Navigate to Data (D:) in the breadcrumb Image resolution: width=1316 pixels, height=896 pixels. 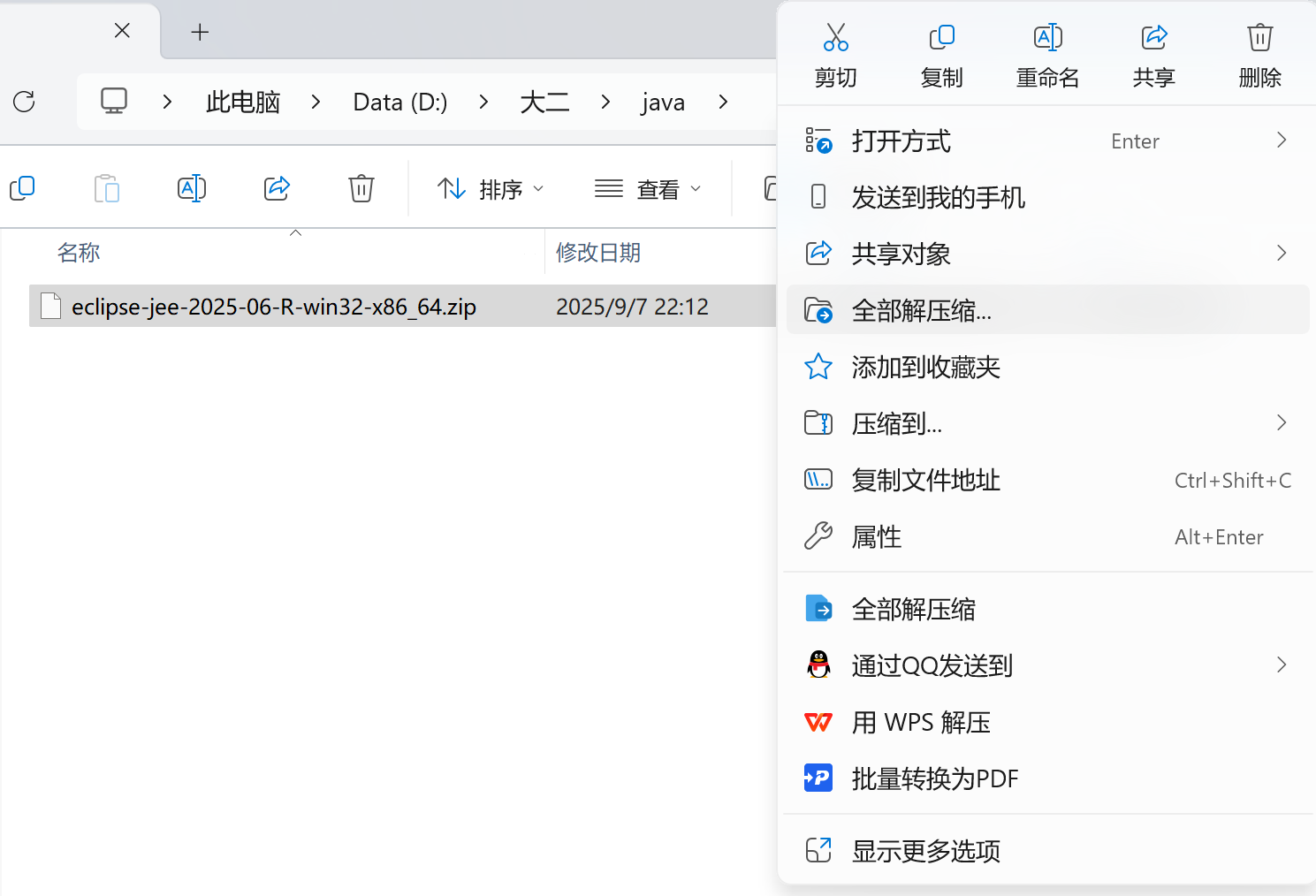click(x=399, y=102)
